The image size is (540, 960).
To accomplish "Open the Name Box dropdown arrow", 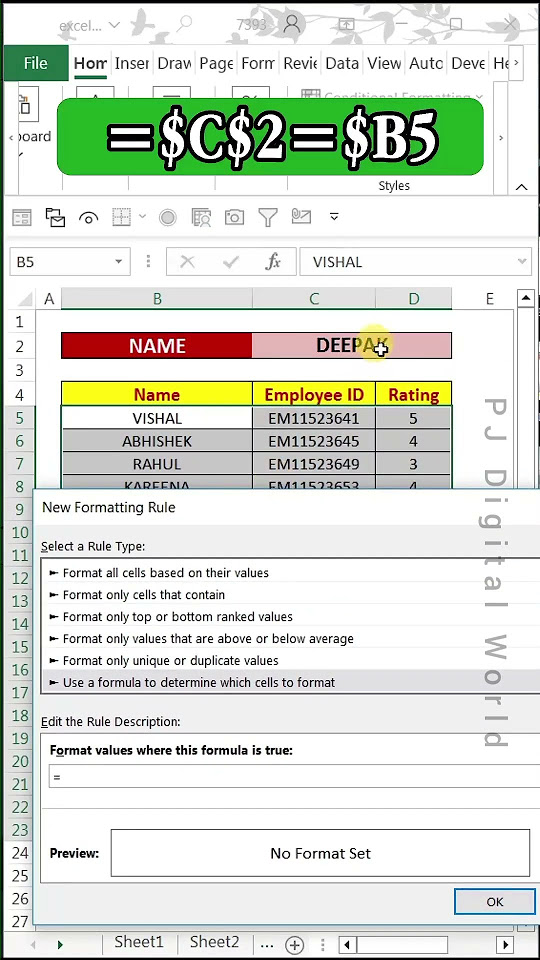I will (x=118, y=262).
